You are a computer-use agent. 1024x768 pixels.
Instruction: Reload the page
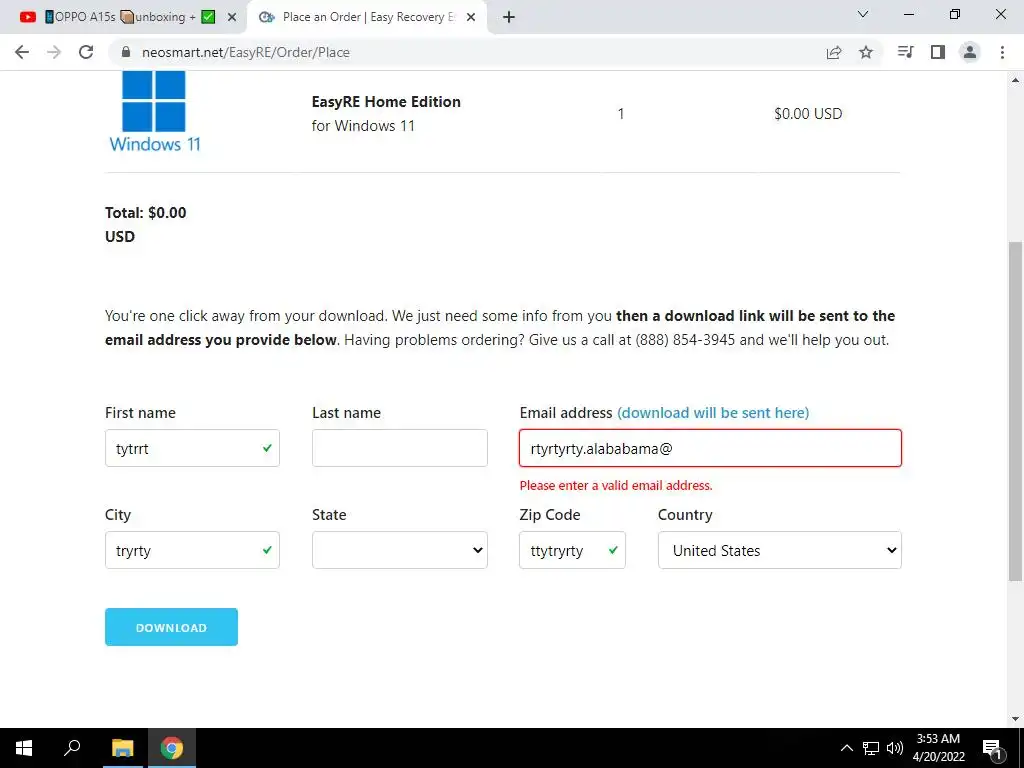86,52
